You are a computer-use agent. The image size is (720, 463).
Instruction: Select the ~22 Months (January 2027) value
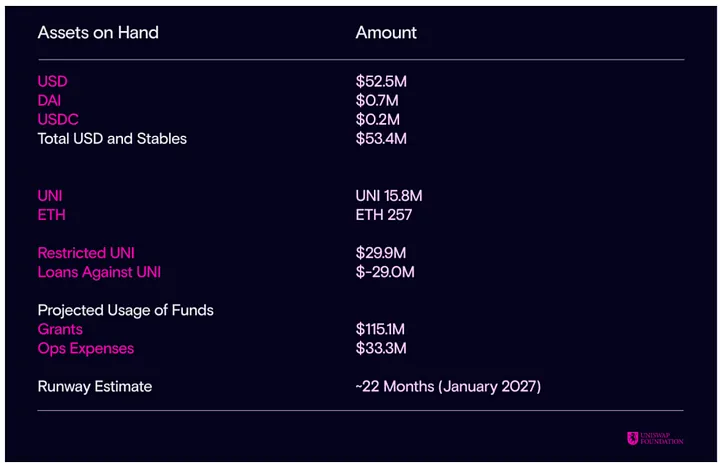point(448,386)
